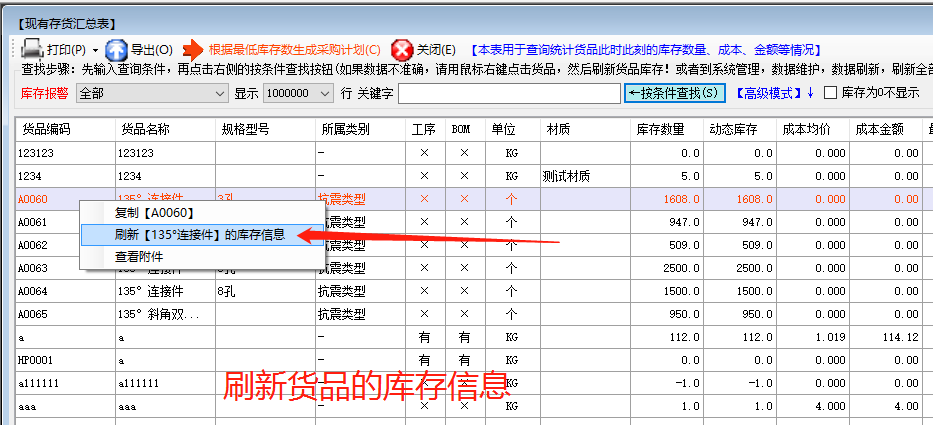This screenshot has width=933, height=425.
Task: Click inside the 关键字 search field
Action: 508,93
